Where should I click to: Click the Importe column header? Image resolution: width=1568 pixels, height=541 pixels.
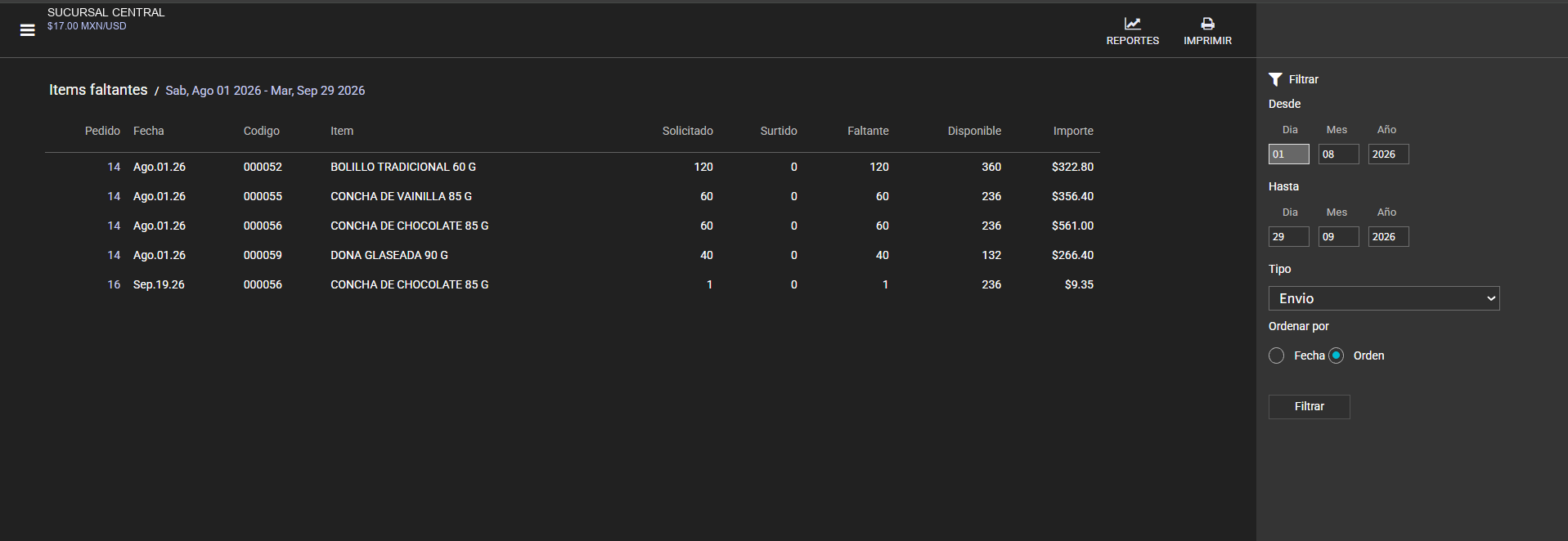click(1073, 131)
